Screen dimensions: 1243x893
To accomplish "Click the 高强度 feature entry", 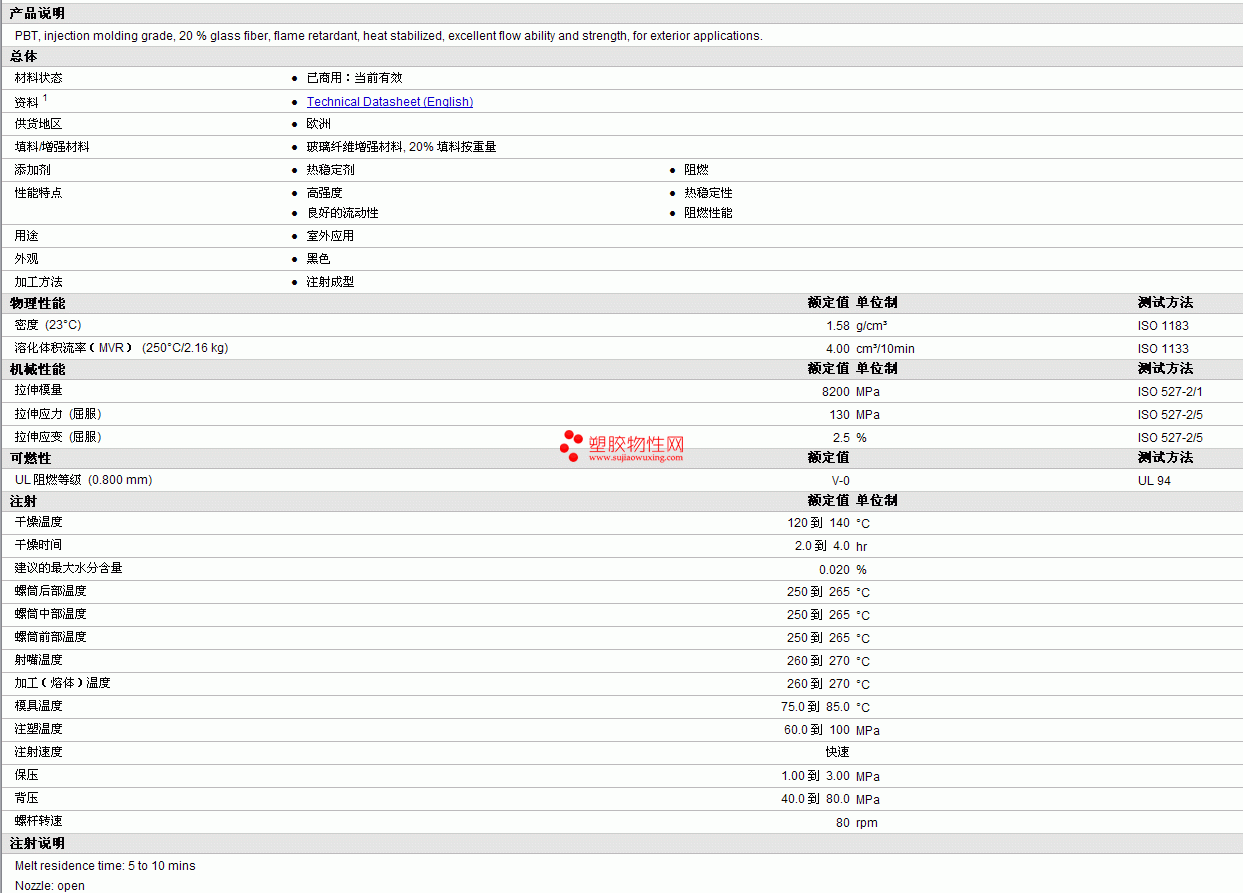I will pyautogui.click(x=324, y=193).
